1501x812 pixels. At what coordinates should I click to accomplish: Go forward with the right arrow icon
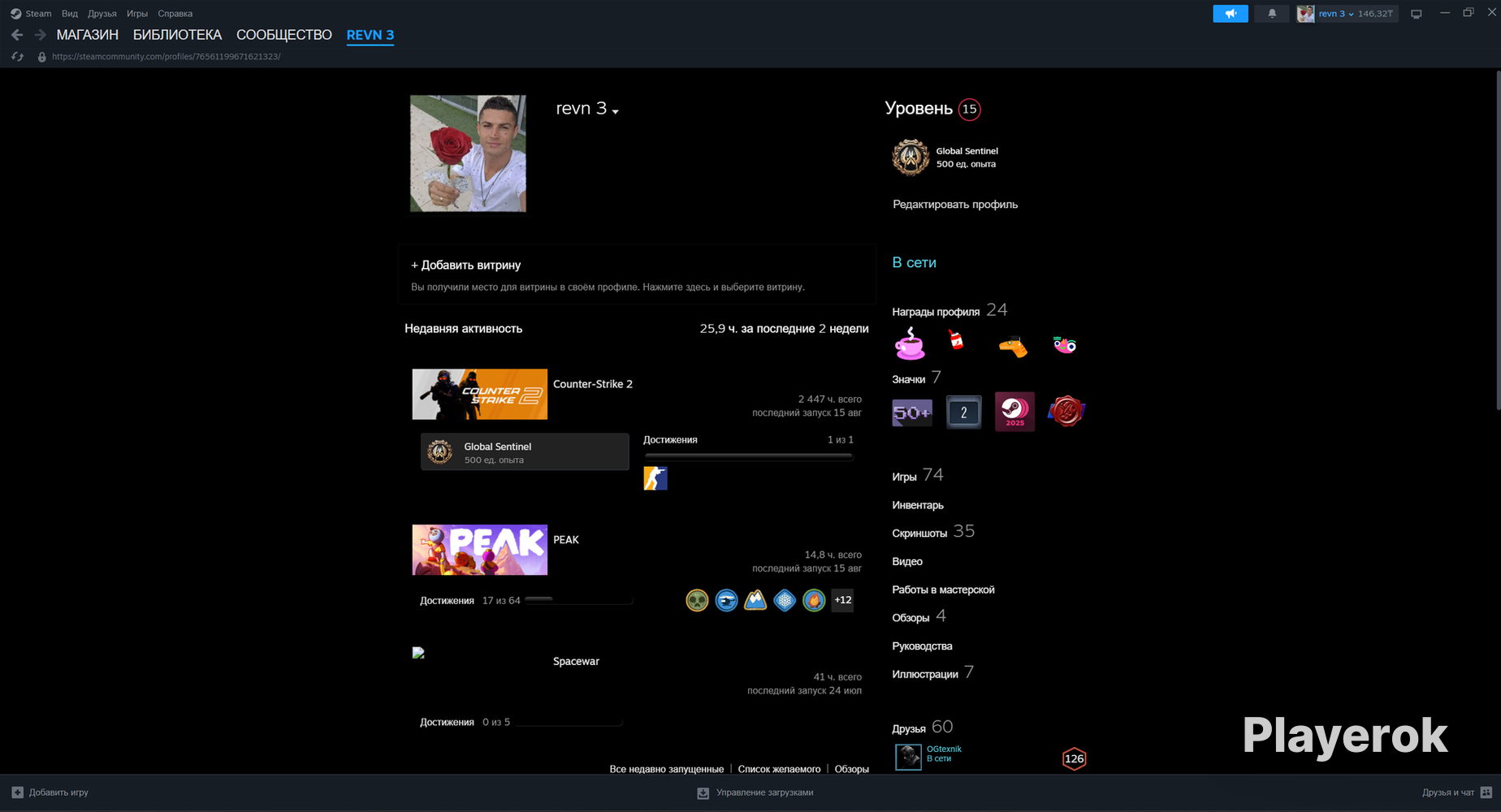pyautogui.click(x=40, y=35)
